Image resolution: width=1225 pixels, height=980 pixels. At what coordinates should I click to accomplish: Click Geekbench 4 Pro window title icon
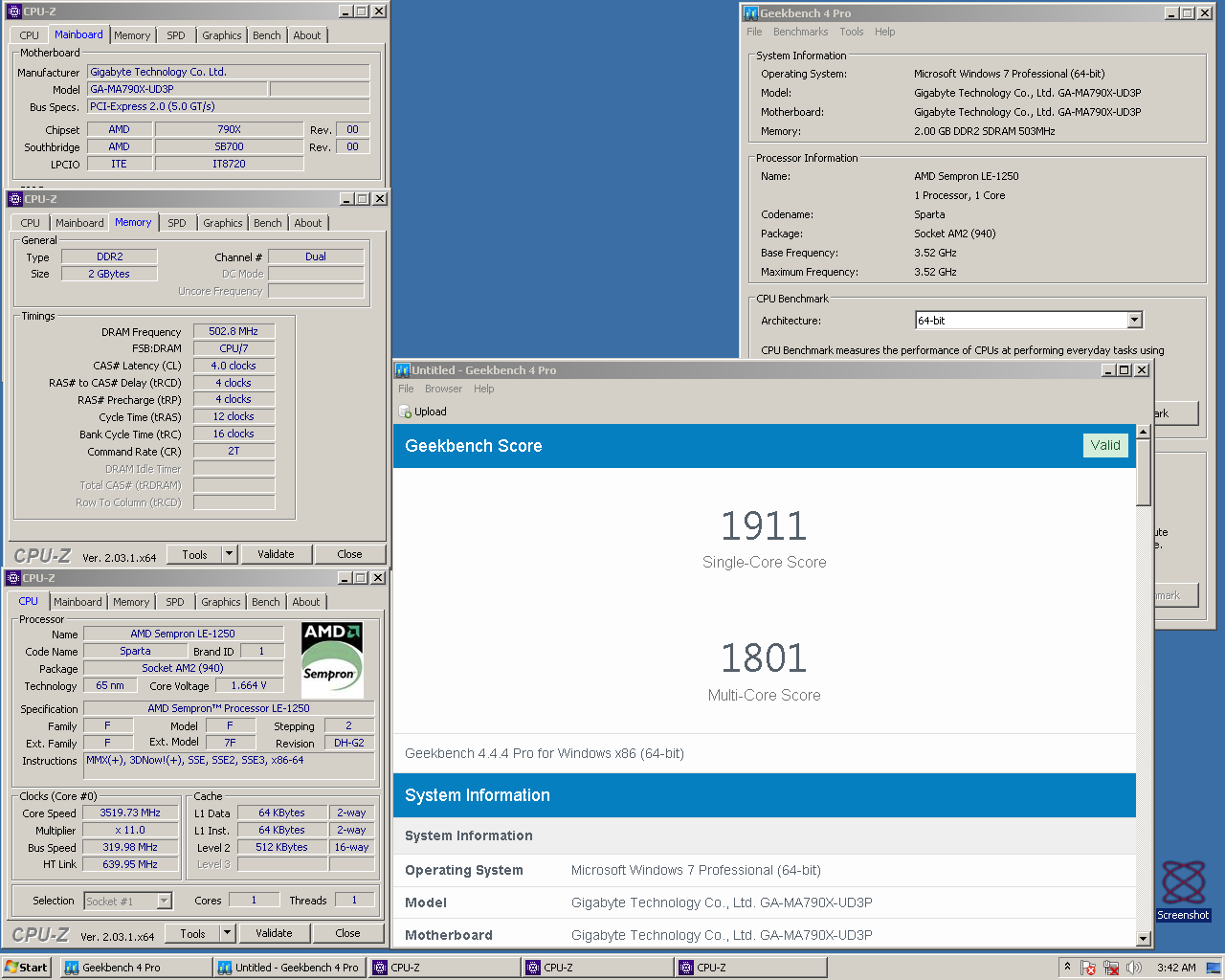(x=751, y=13)
